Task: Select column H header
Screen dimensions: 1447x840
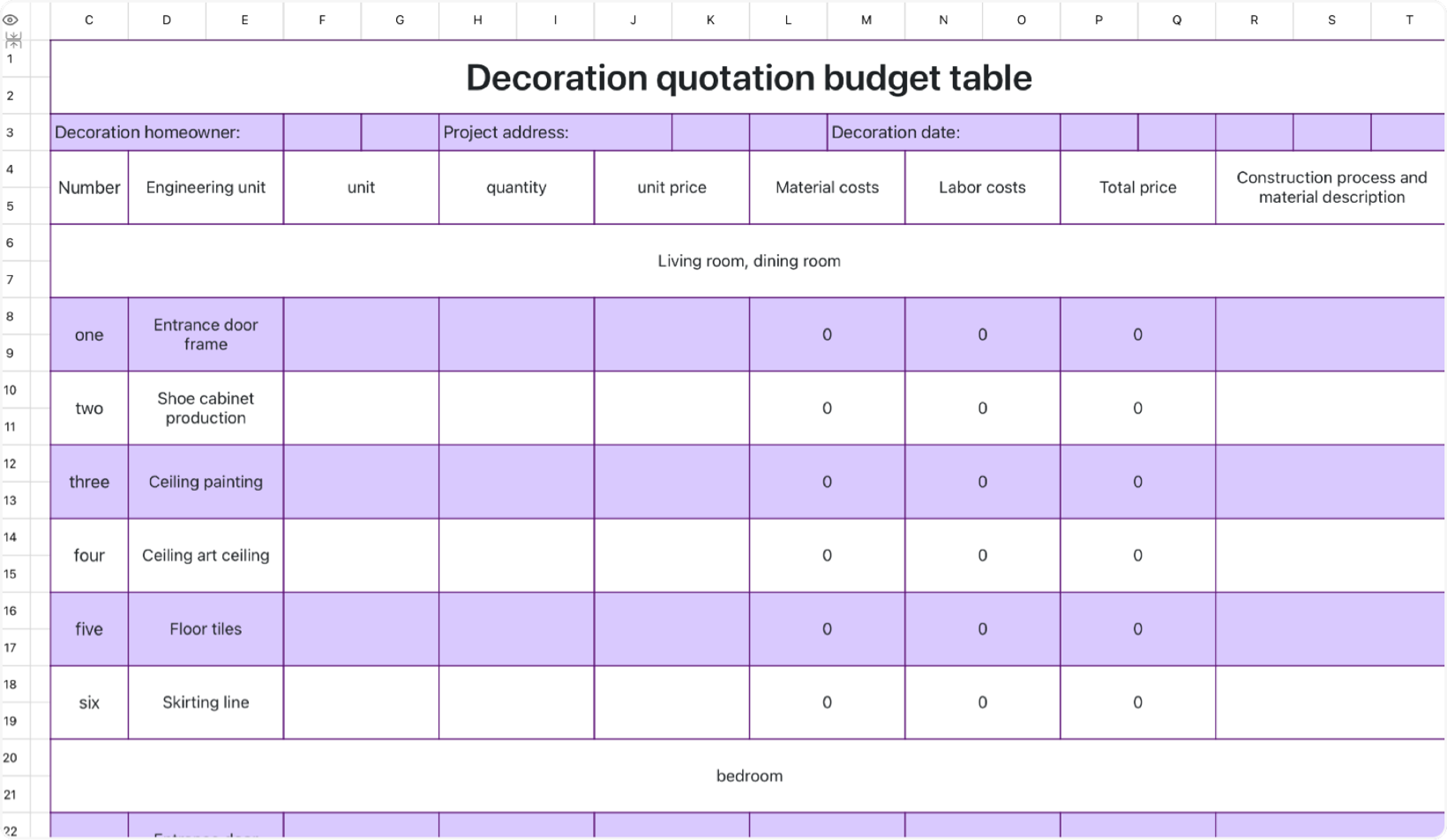Action: pos(477,19)
